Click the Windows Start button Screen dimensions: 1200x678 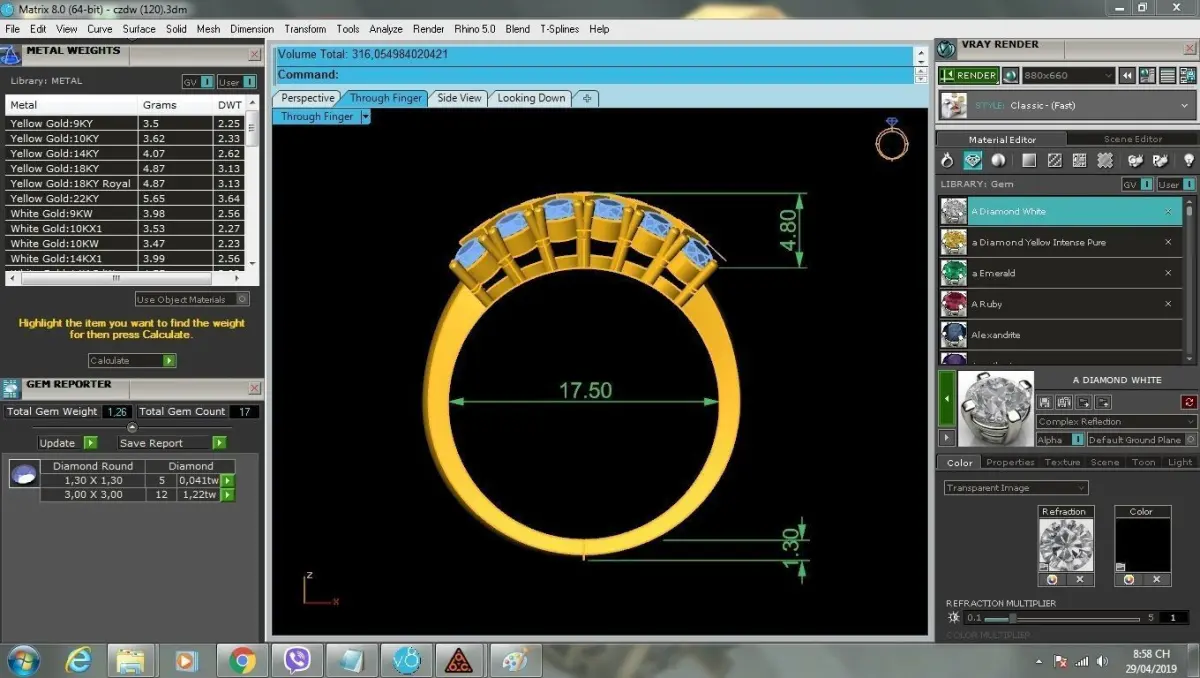coord(23,660)
